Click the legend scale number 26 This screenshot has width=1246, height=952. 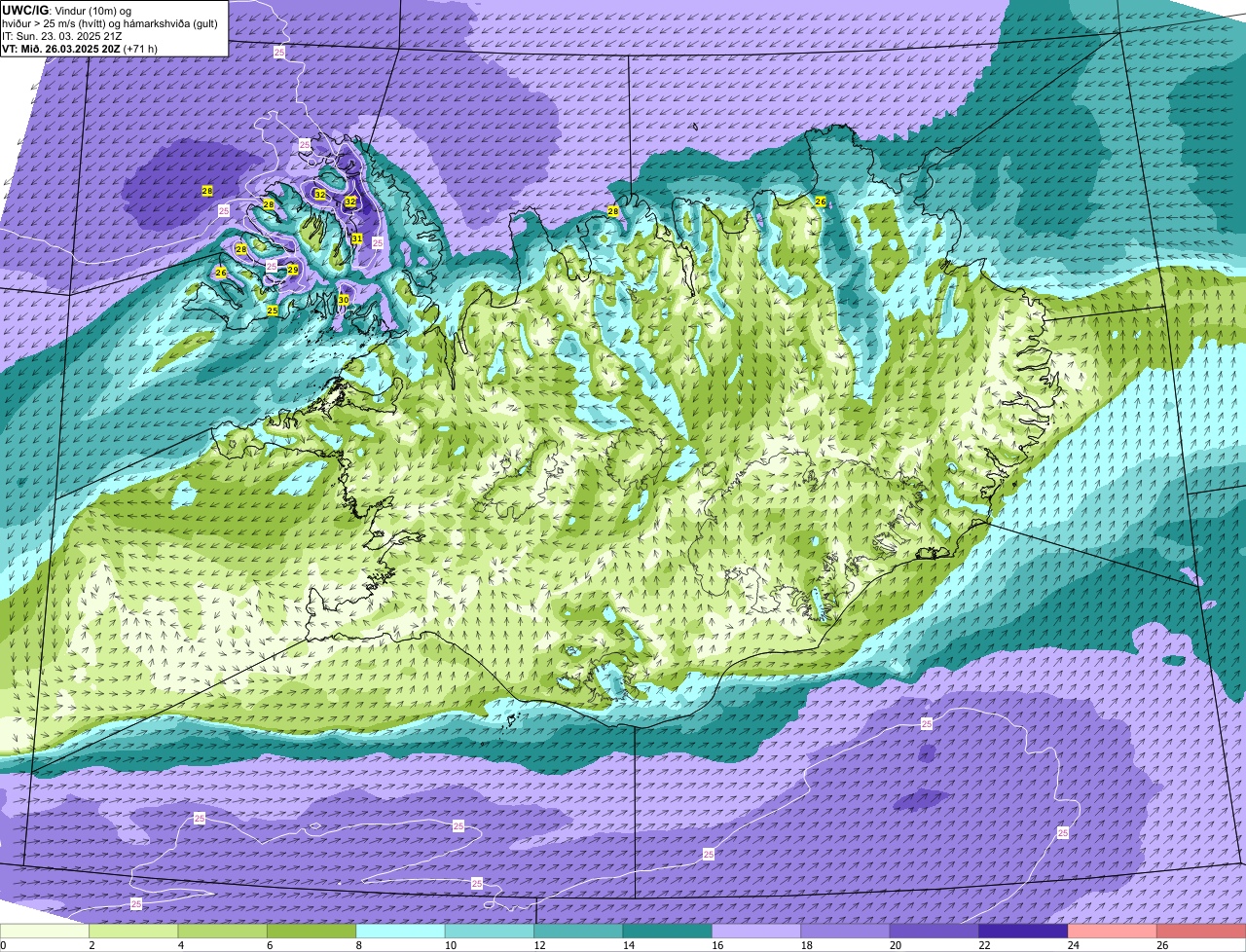point(1162,945)
